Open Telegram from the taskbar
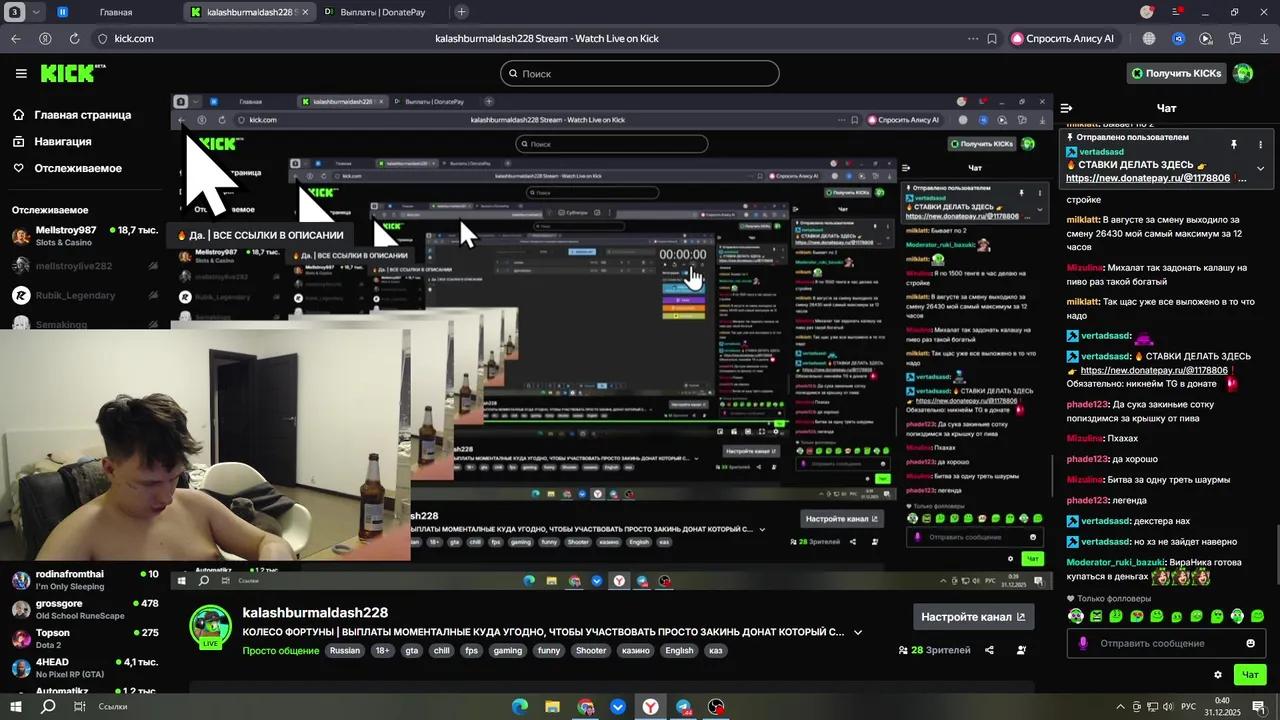 pos(683,707)
